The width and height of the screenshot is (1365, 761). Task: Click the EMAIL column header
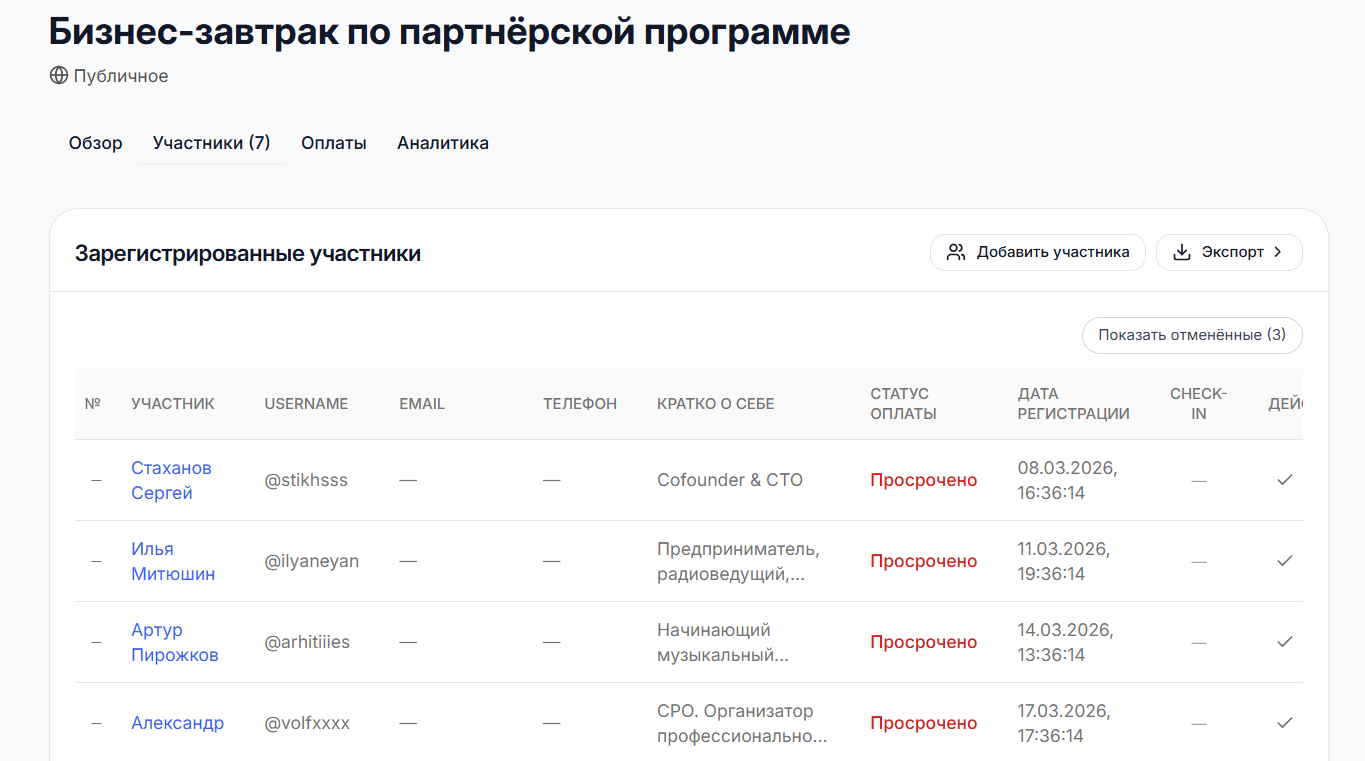pyautogui.click(x=422, y=404)
